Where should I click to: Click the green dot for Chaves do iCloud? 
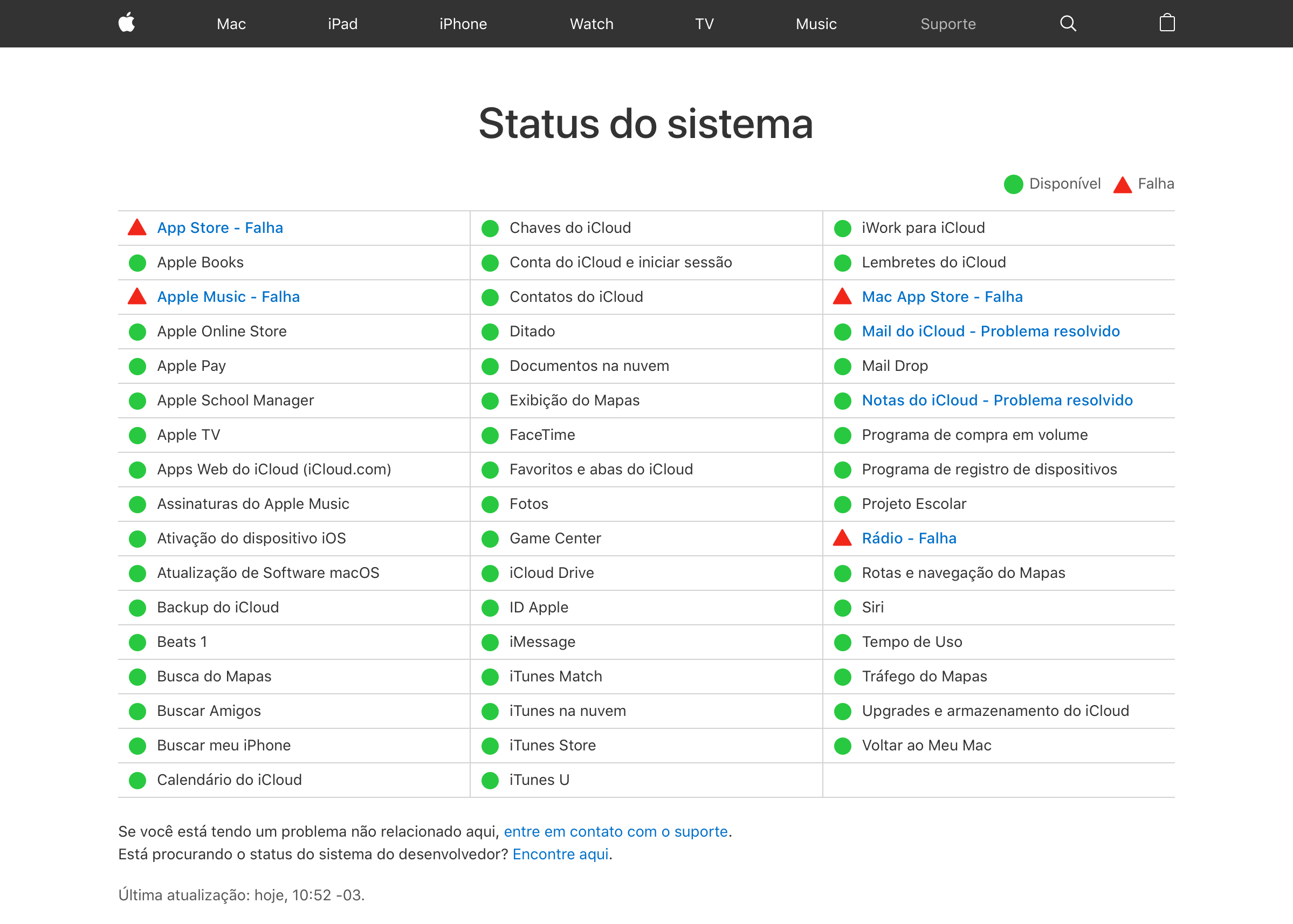(490, 228)
